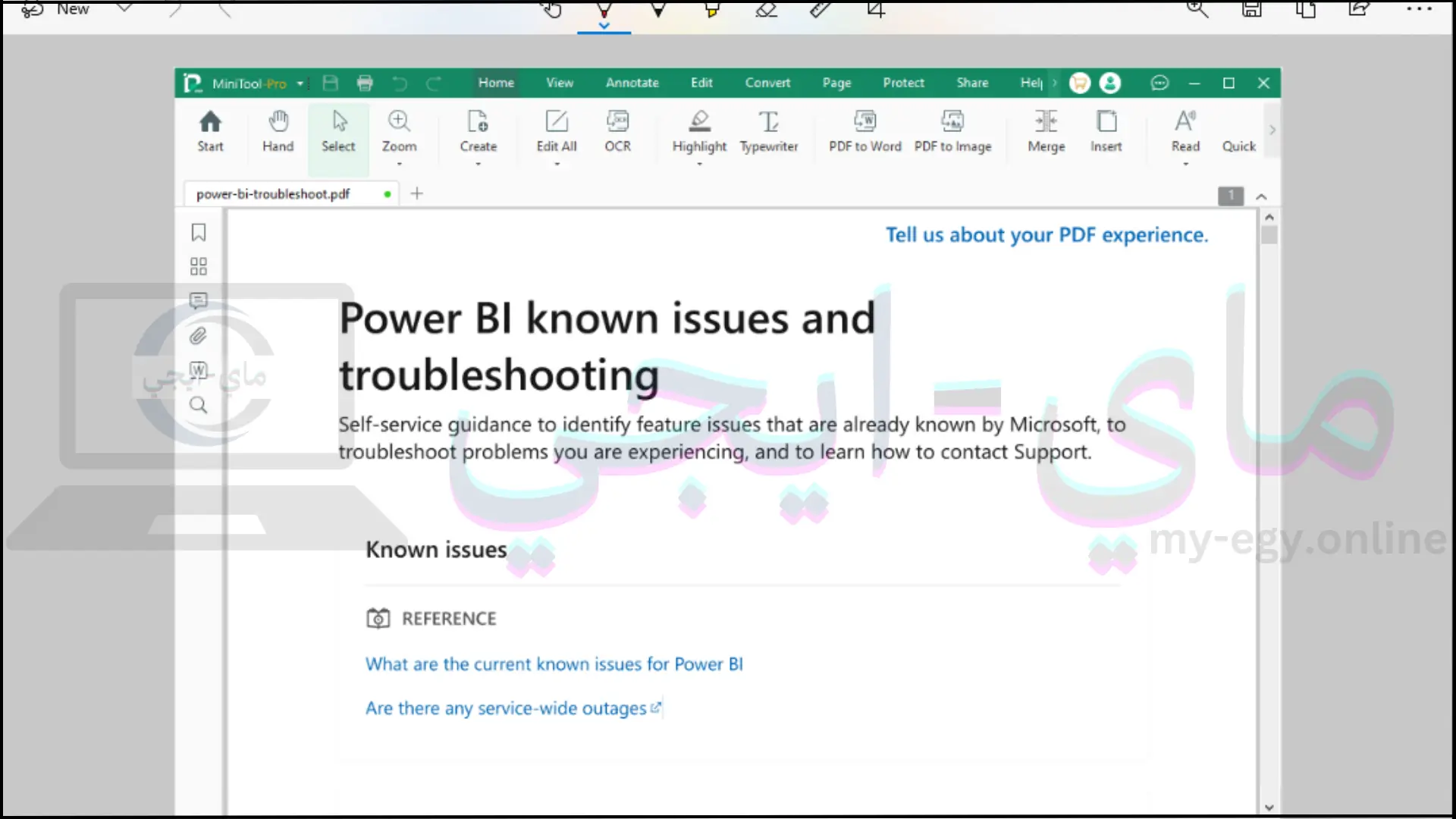Open the Share ribbon tab
Image resolution: width=1456 pixels, height=819 pixels.
[x=972, y=83]
